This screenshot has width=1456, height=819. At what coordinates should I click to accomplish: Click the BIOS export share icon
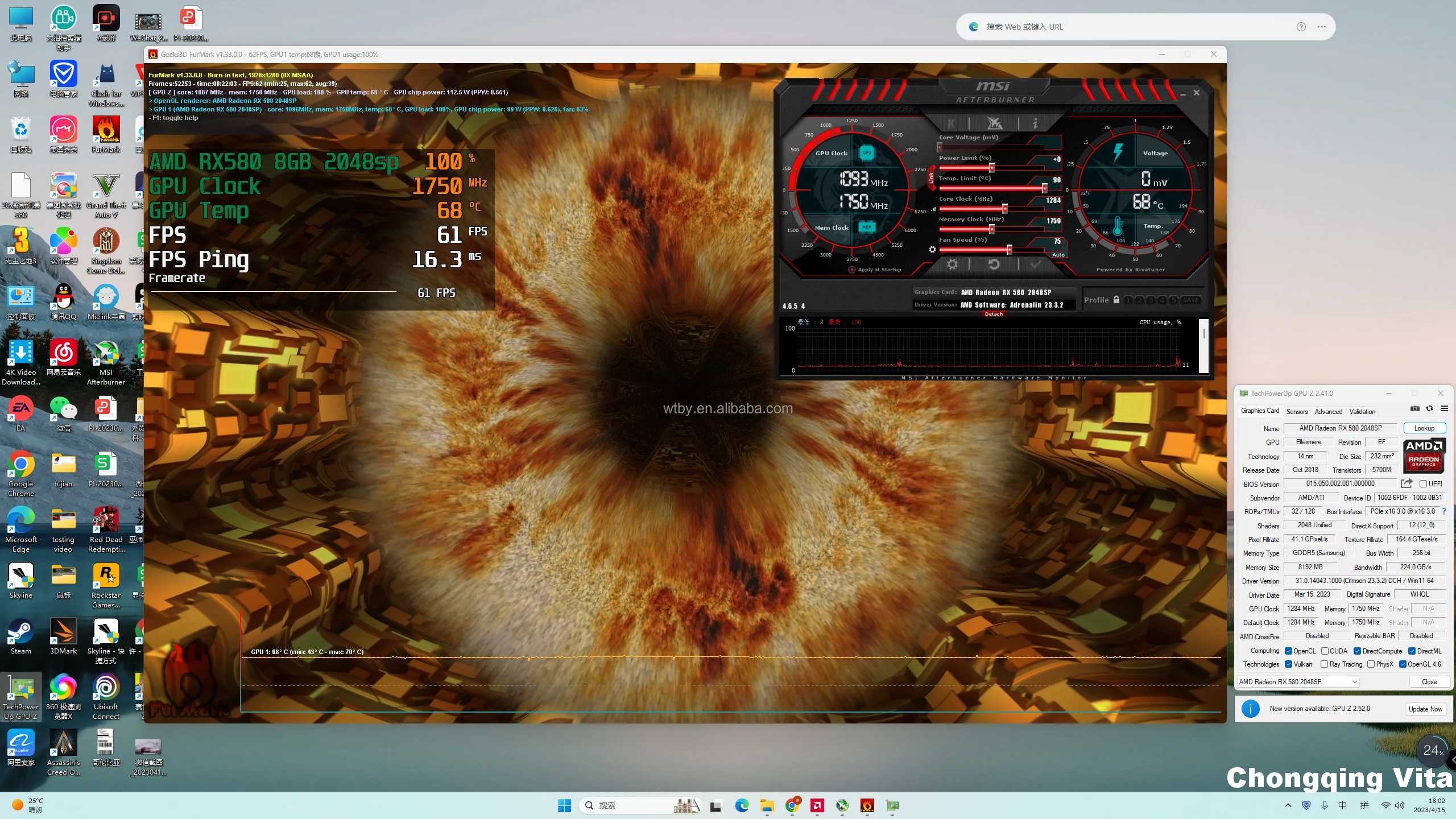(1407, 483)
